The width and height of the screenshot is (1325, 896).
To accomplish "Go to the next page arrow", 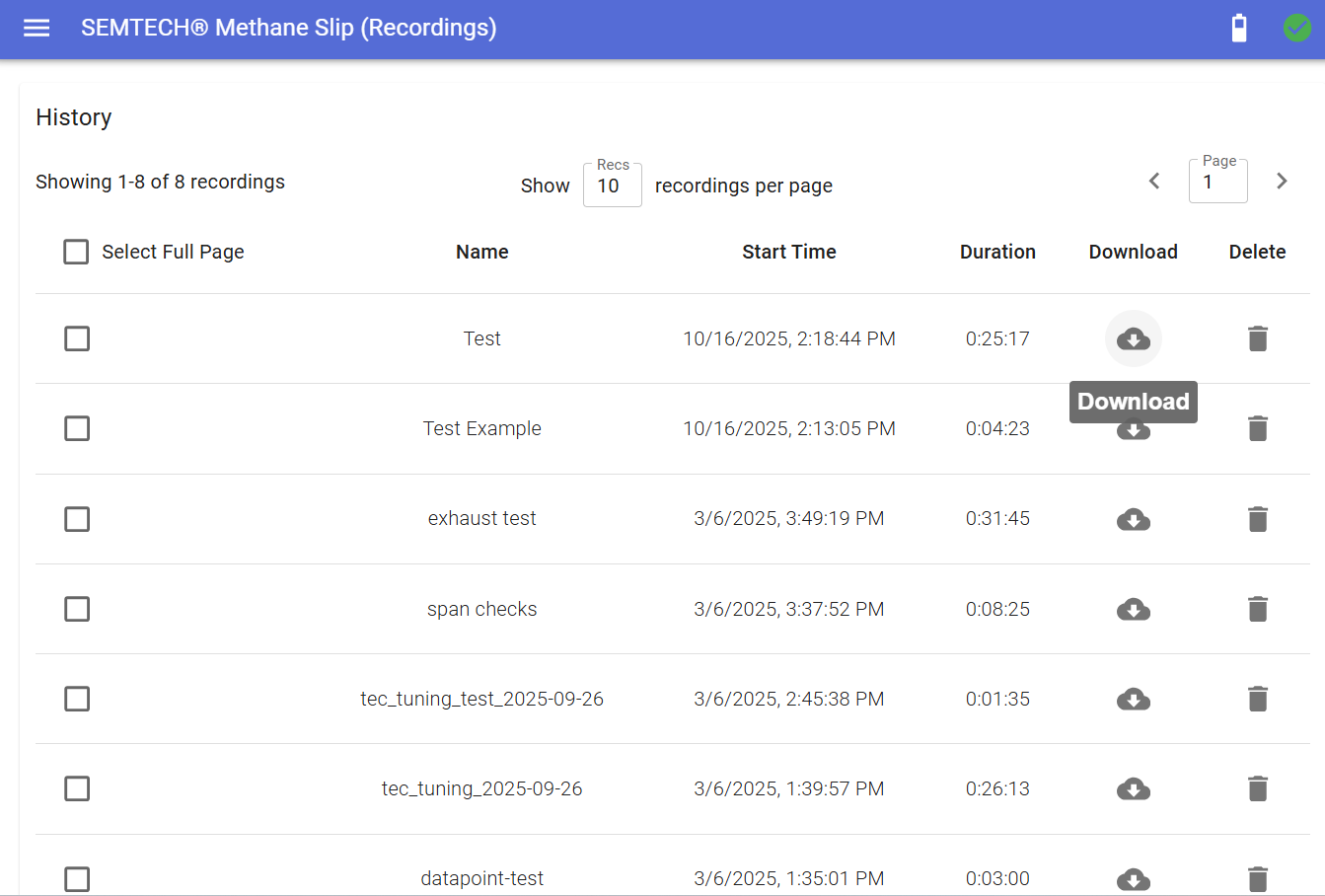I will coord(1282,181).
